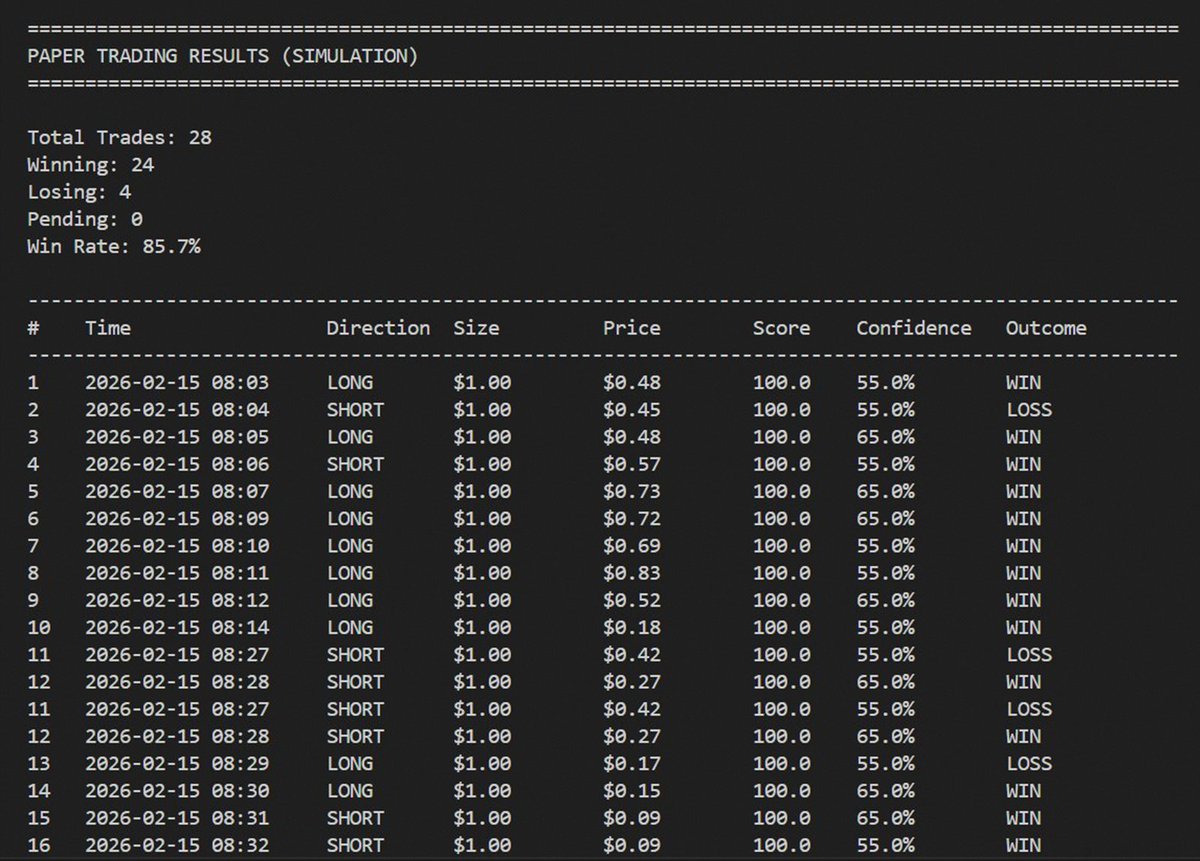This screenshot has height=861, width=1200.
Task: Click the price value '$0.72'
Action: coord(632,519)
